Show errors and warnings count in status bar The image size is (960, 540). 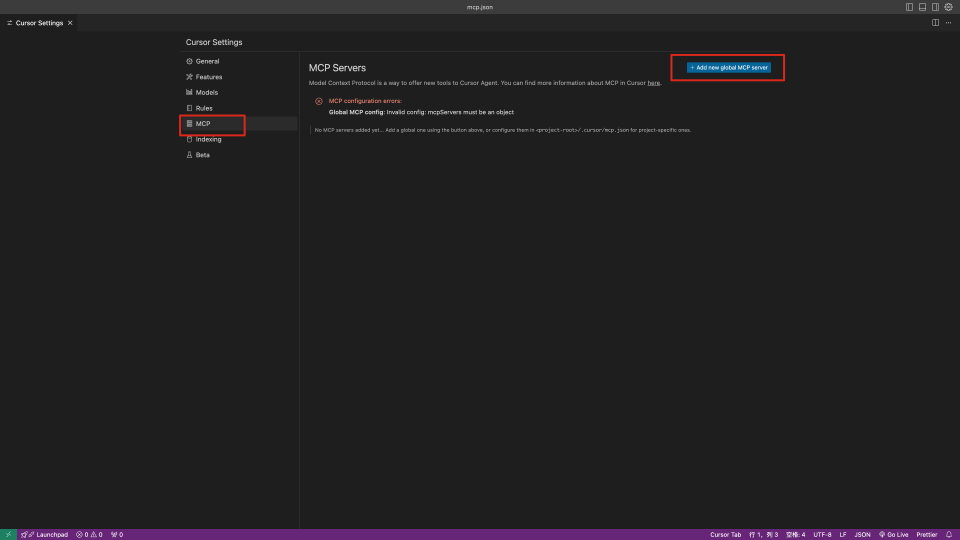89,534
